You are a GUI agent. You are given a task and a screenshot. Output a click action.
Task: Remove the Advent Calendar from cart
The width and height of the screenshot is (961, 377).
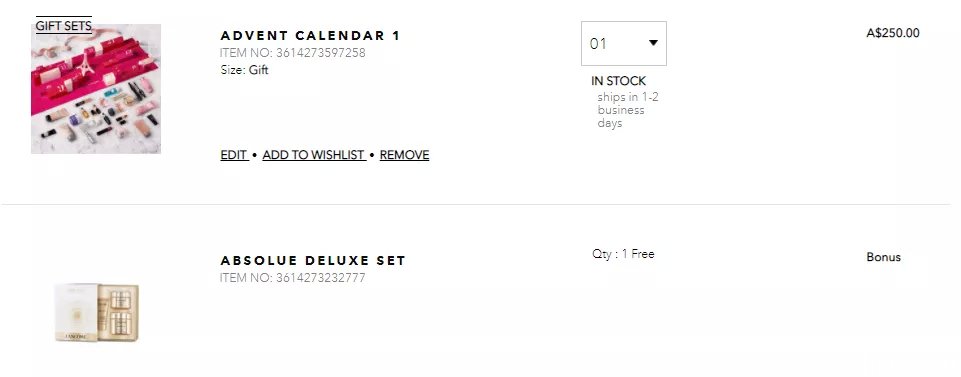click(405, 155)
